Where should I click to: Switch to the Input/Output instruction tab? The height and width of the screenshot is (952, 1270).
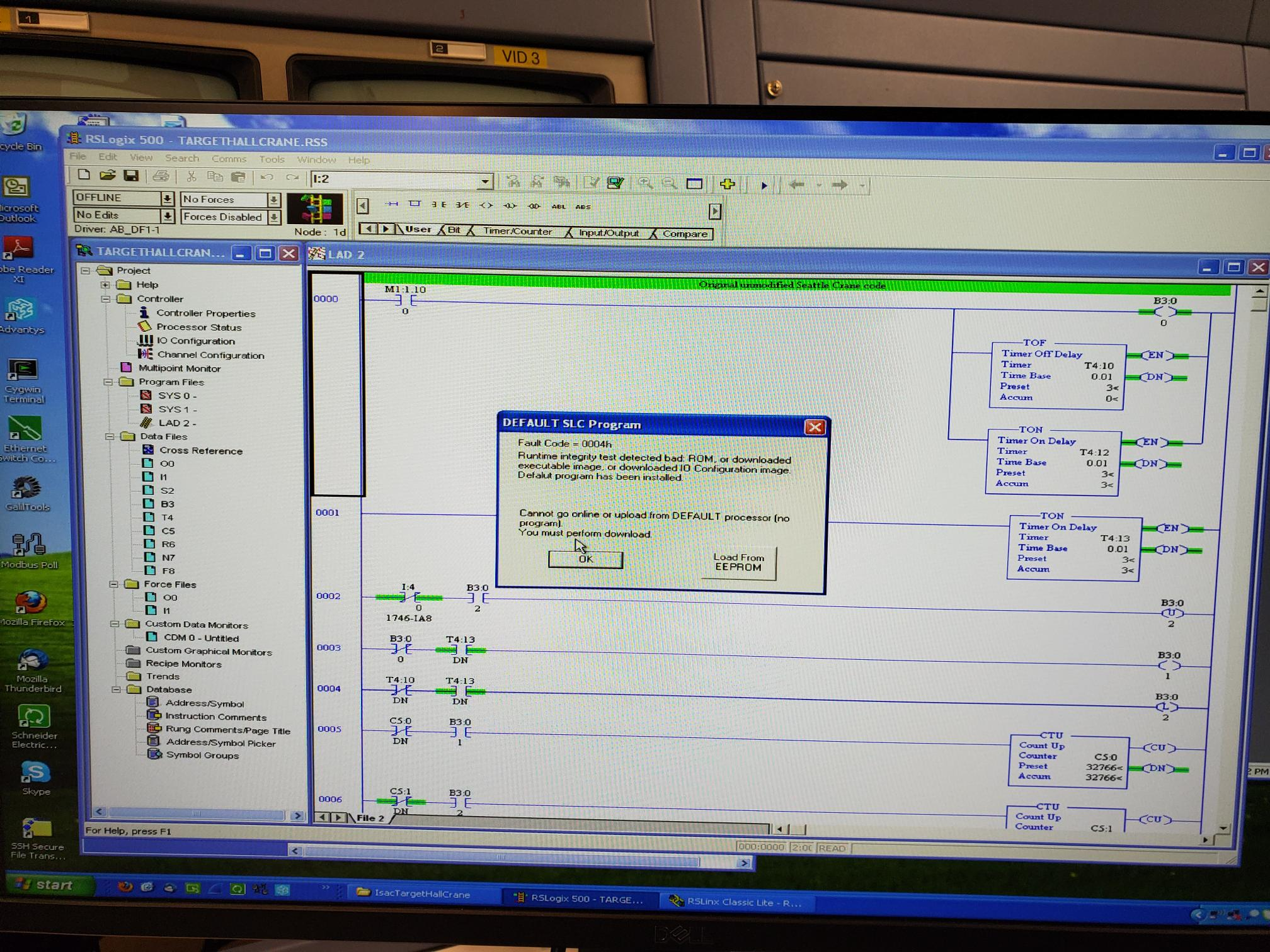tap(609, 233)
